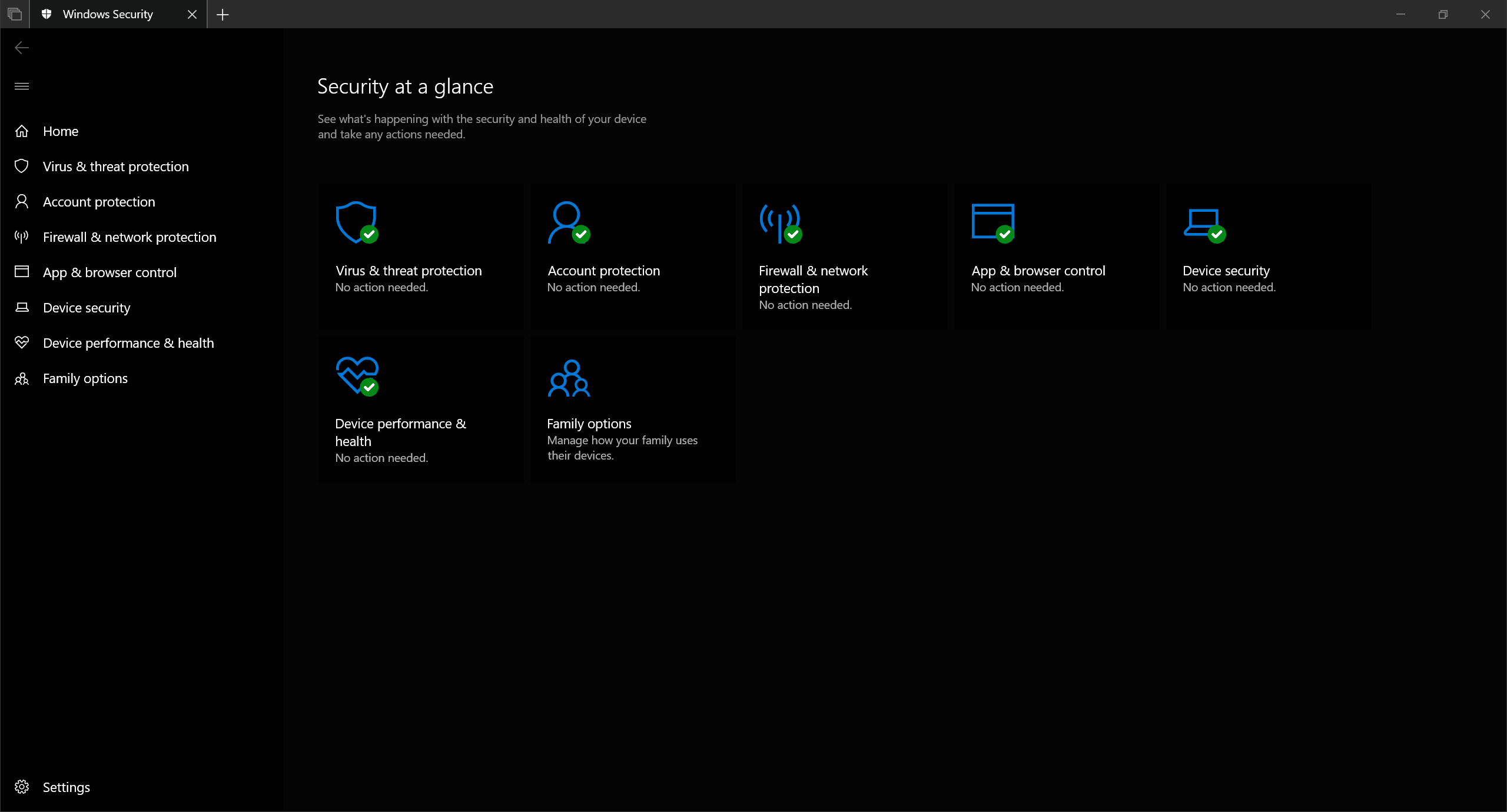The width and height of the screenshot is (1507, 812).
Task: Open Virus & threat protection from sidebar
Action: pos(115,167)
